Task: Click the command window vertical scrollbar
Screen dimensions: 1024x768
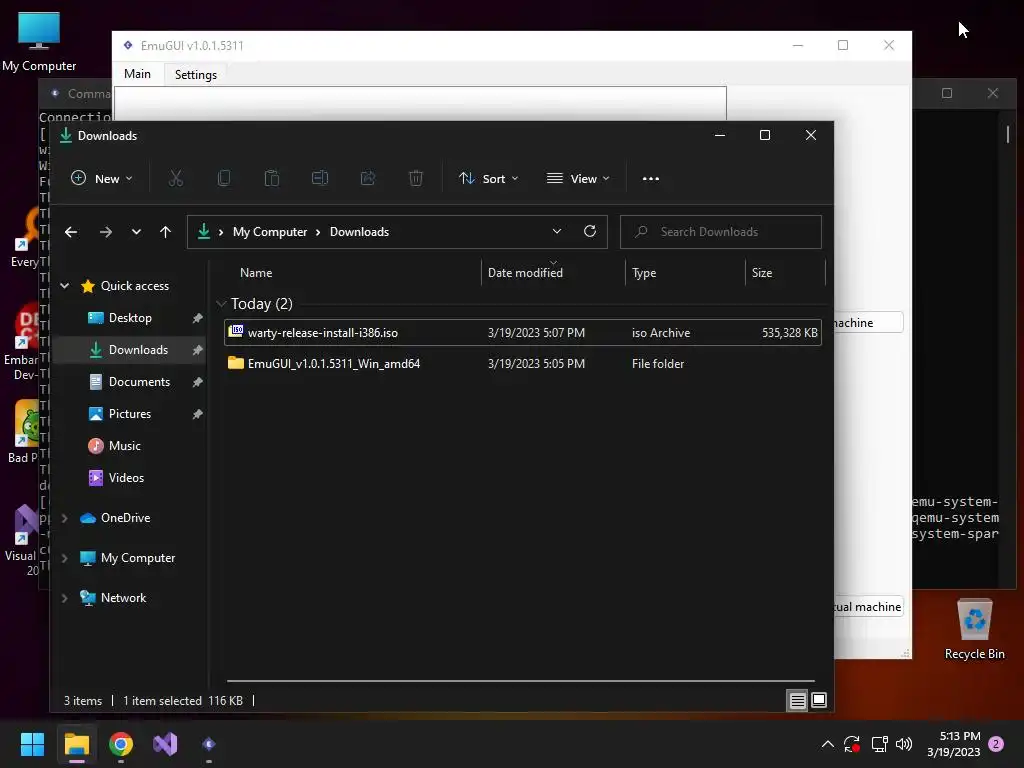Action: (x=1008, y=135)
